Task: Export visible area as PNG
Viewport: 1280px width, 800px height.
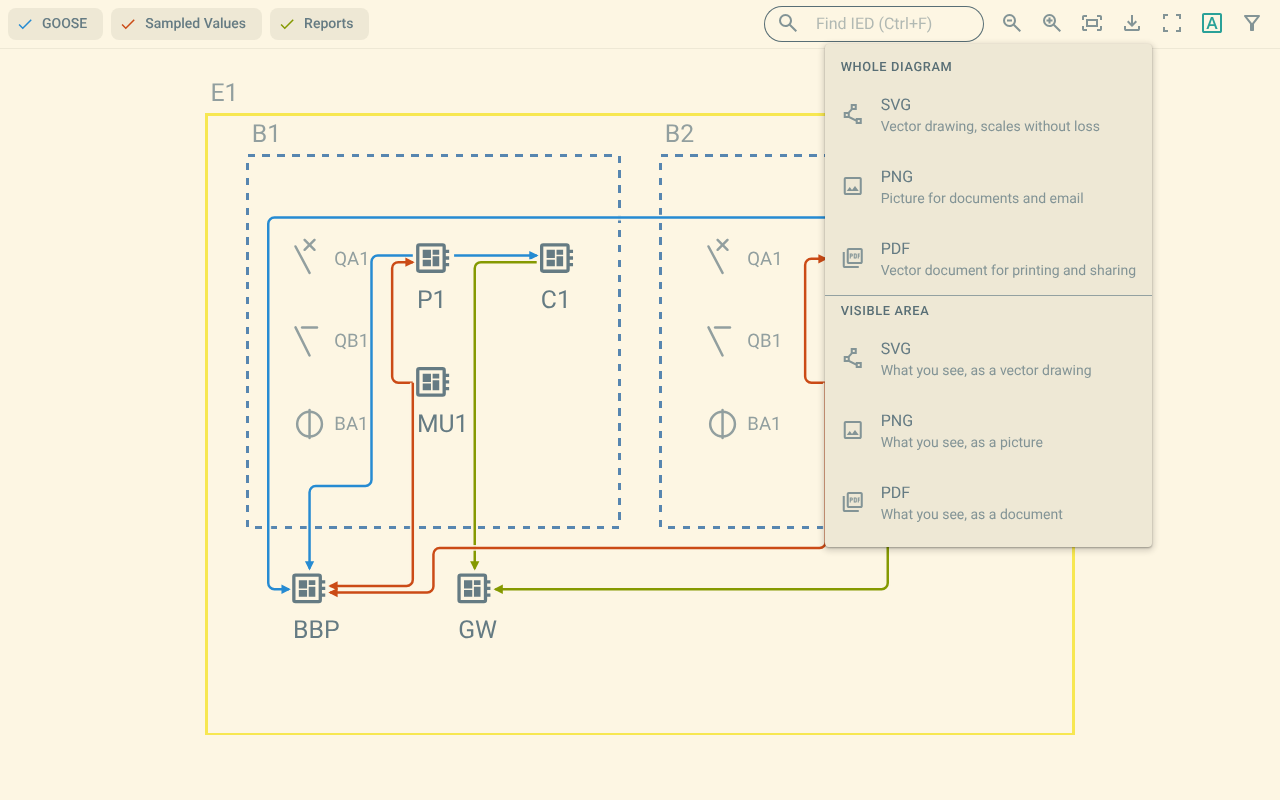Action: point(988,431)
